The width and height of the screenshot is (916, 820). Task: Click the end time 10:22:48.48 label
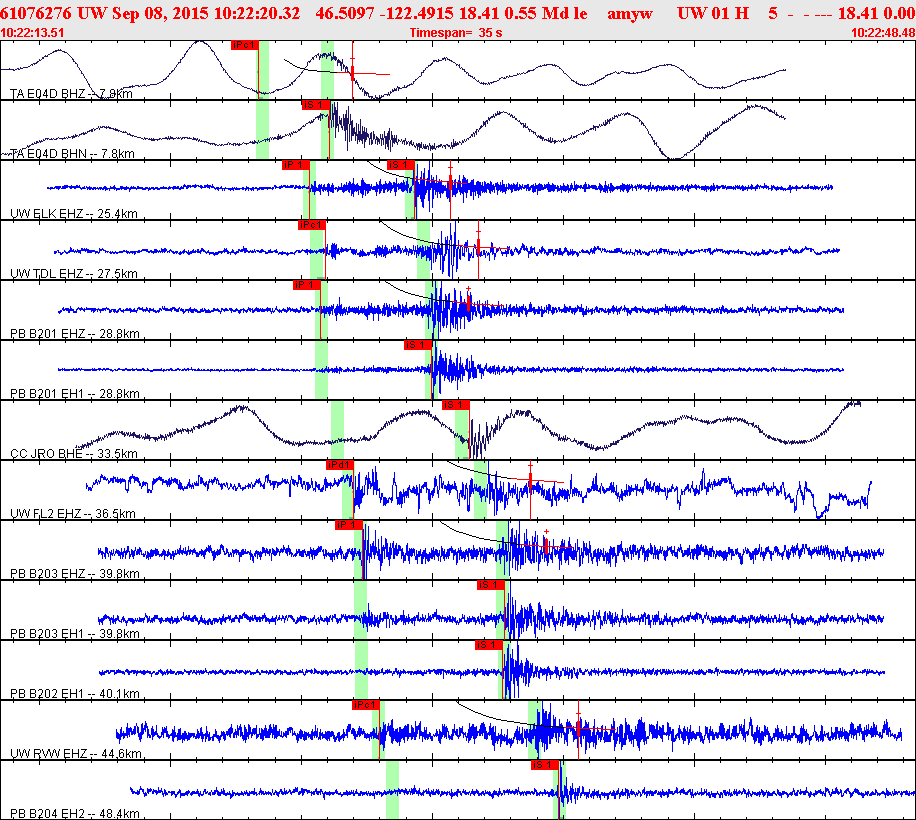882,32
